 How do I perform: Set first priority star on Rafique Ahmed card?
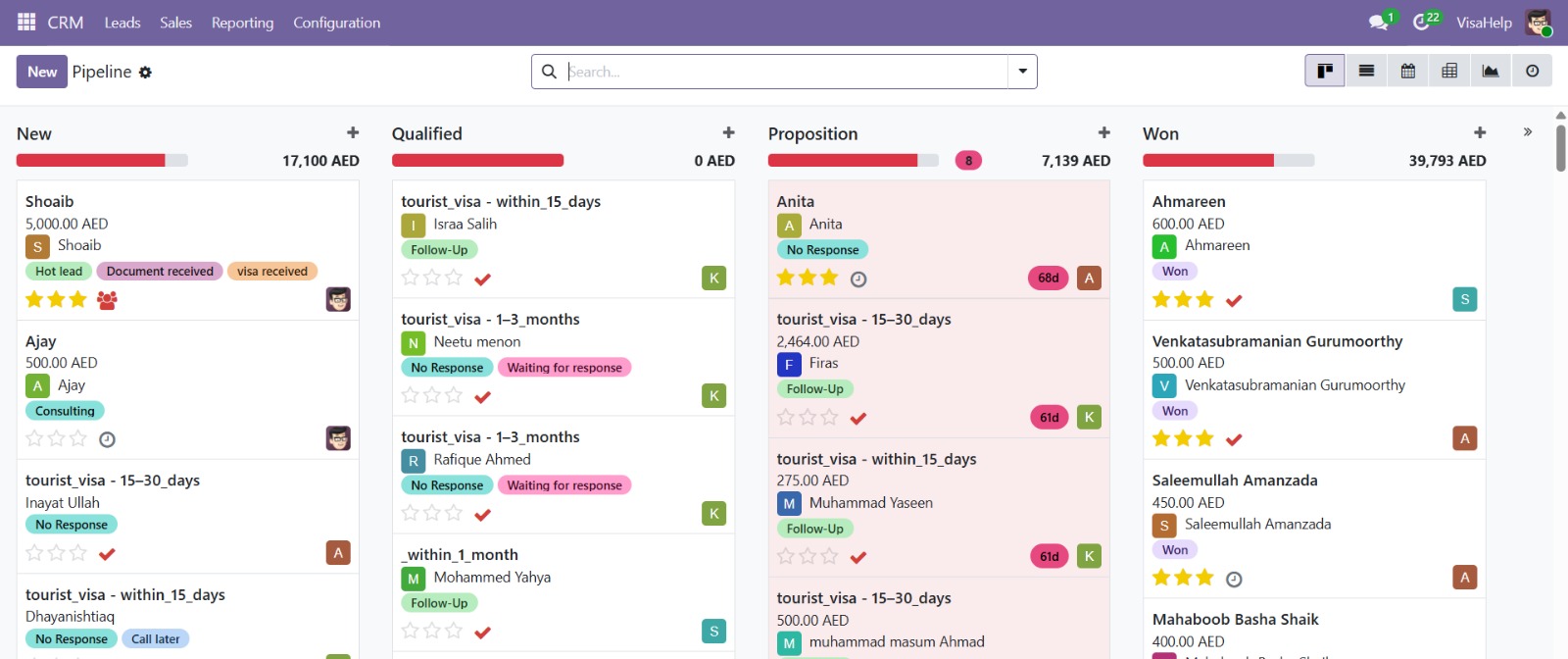(411, 513)
